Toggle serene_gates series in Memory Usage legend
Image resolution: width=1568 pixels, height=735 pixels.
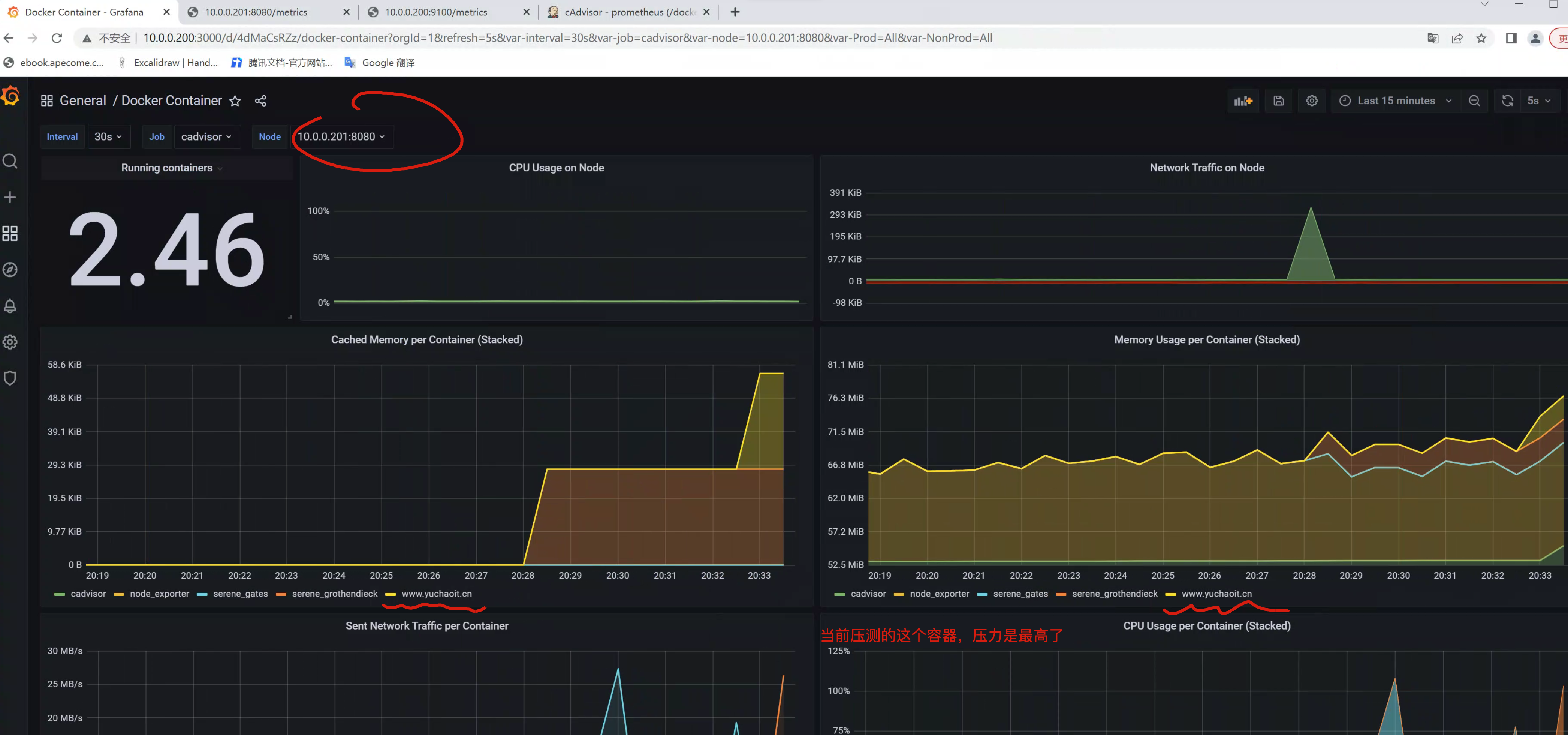(x=1020, y=594)
